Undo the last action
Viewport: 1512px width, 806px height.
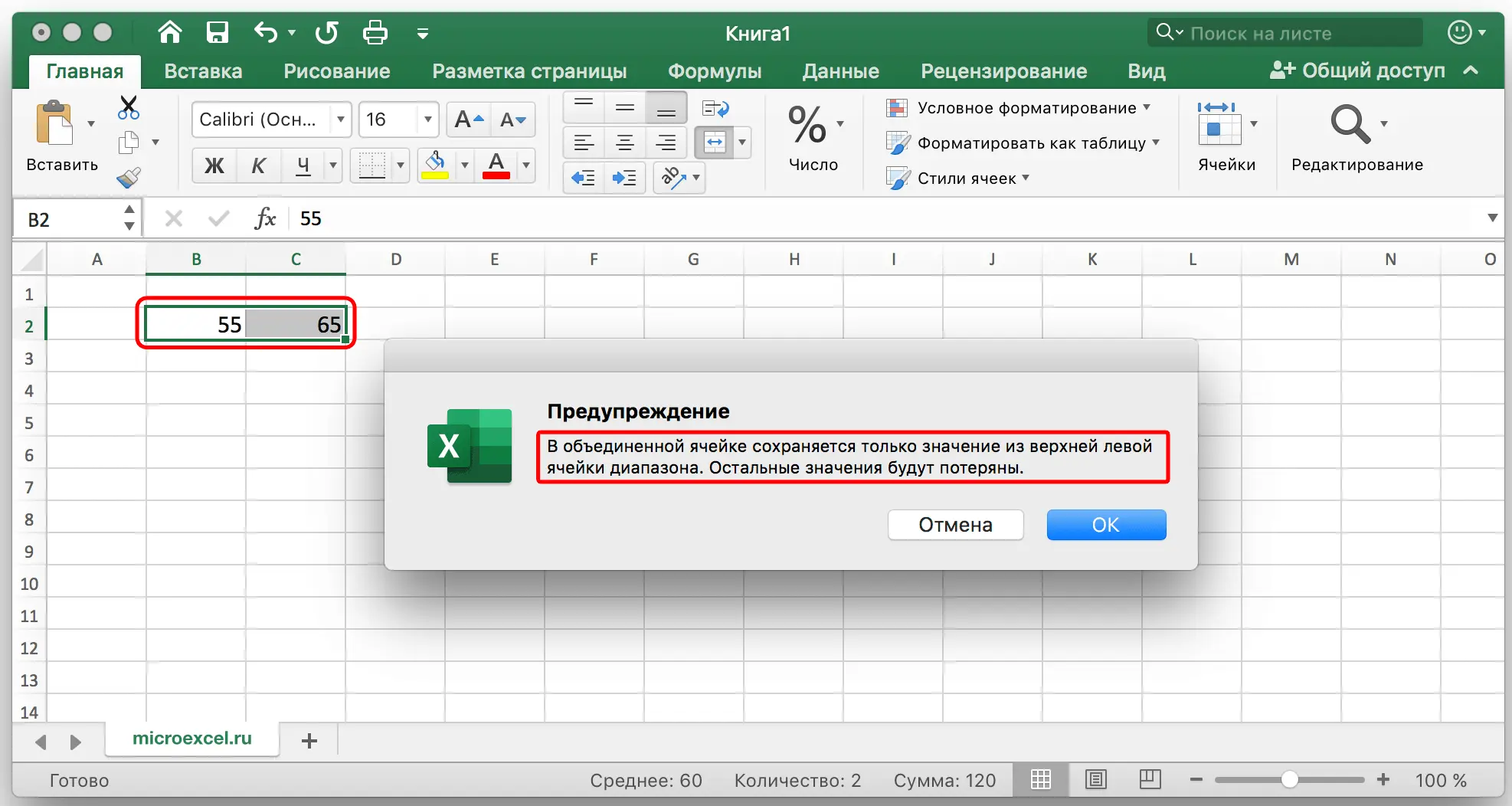coord(265,32)
